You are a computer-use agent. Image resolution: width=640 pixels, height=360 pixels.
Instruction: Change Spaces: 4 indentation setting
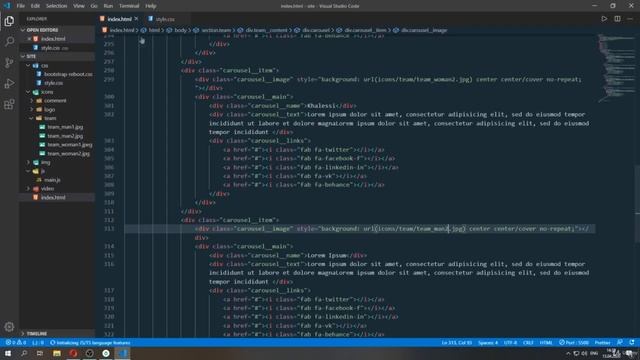point(488,342)
